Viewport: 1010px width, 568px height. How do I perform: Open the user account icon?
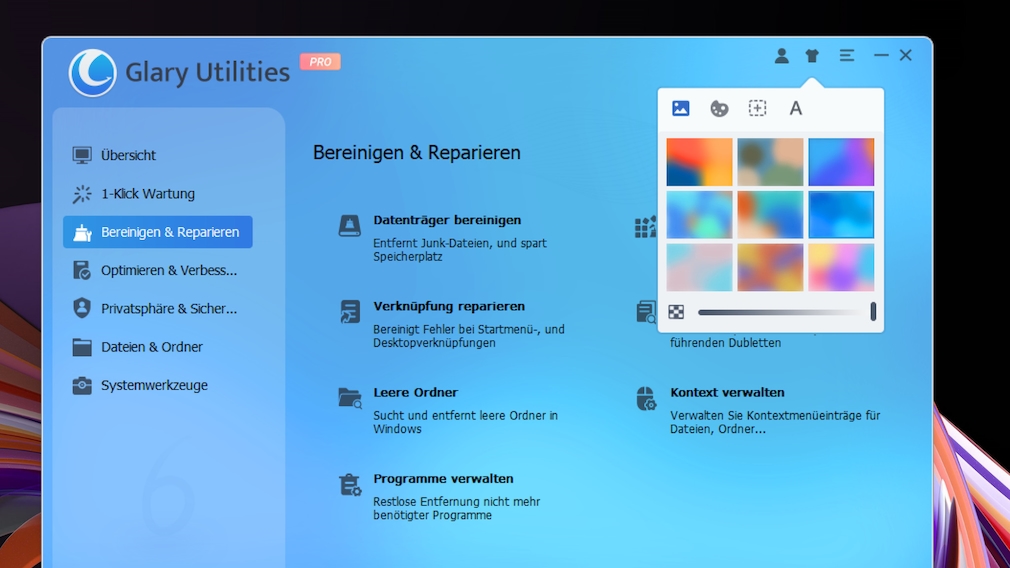pos(781,56)
